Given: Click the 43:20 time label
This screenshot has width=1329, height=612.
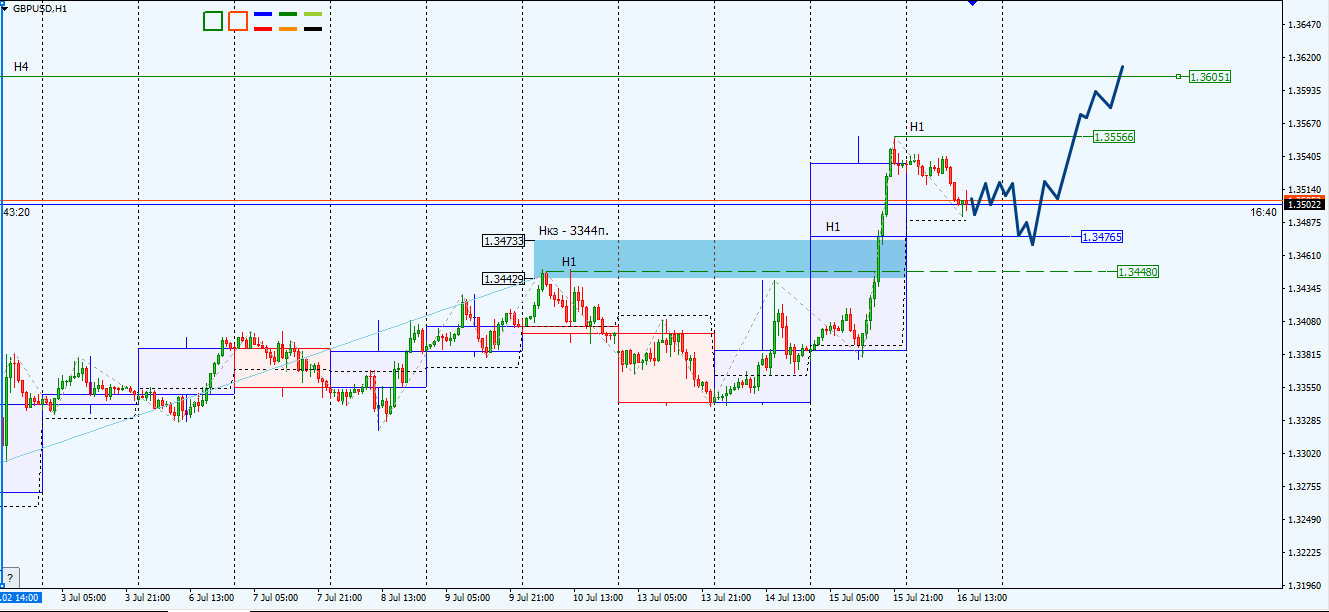Looking at the screenshot, I should [16, 212].
